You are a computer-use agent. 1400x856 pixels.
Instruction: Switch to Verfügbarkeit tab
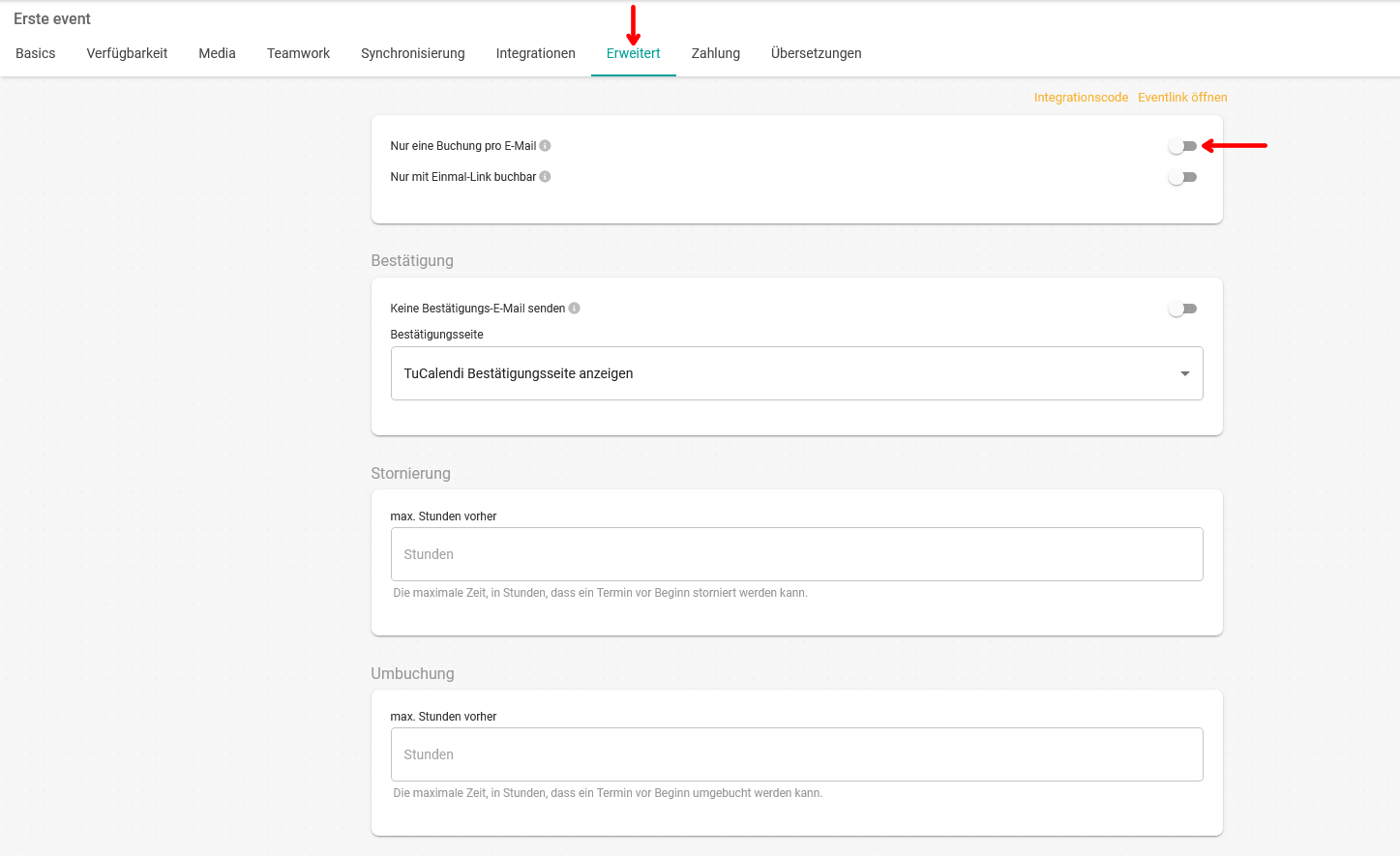click(x=127, y=53)
